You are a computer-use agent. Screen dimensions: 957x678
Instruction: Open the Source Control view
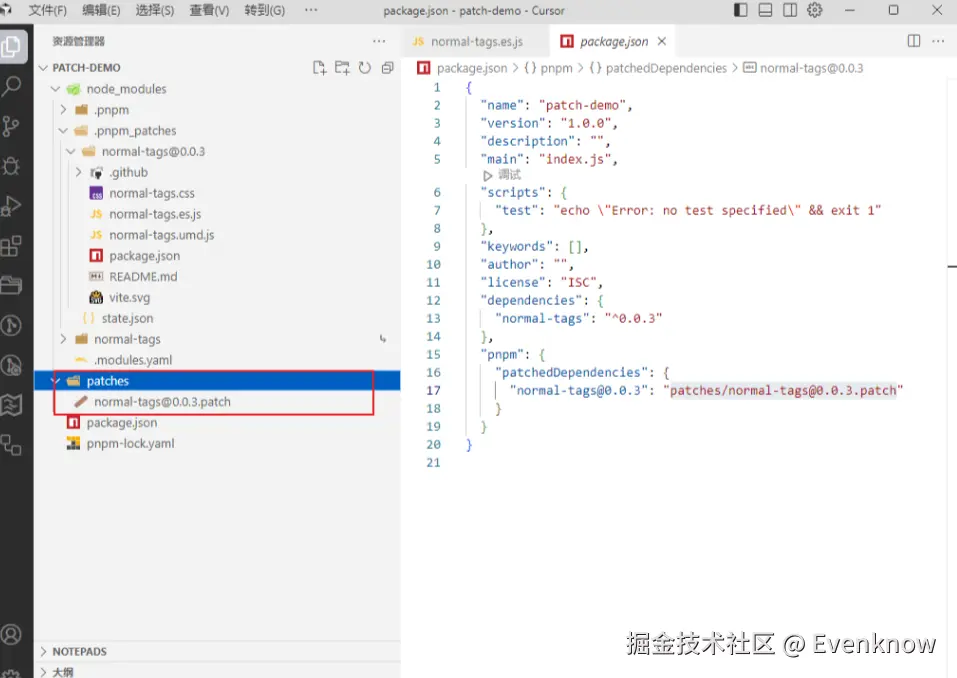(11, 126)
